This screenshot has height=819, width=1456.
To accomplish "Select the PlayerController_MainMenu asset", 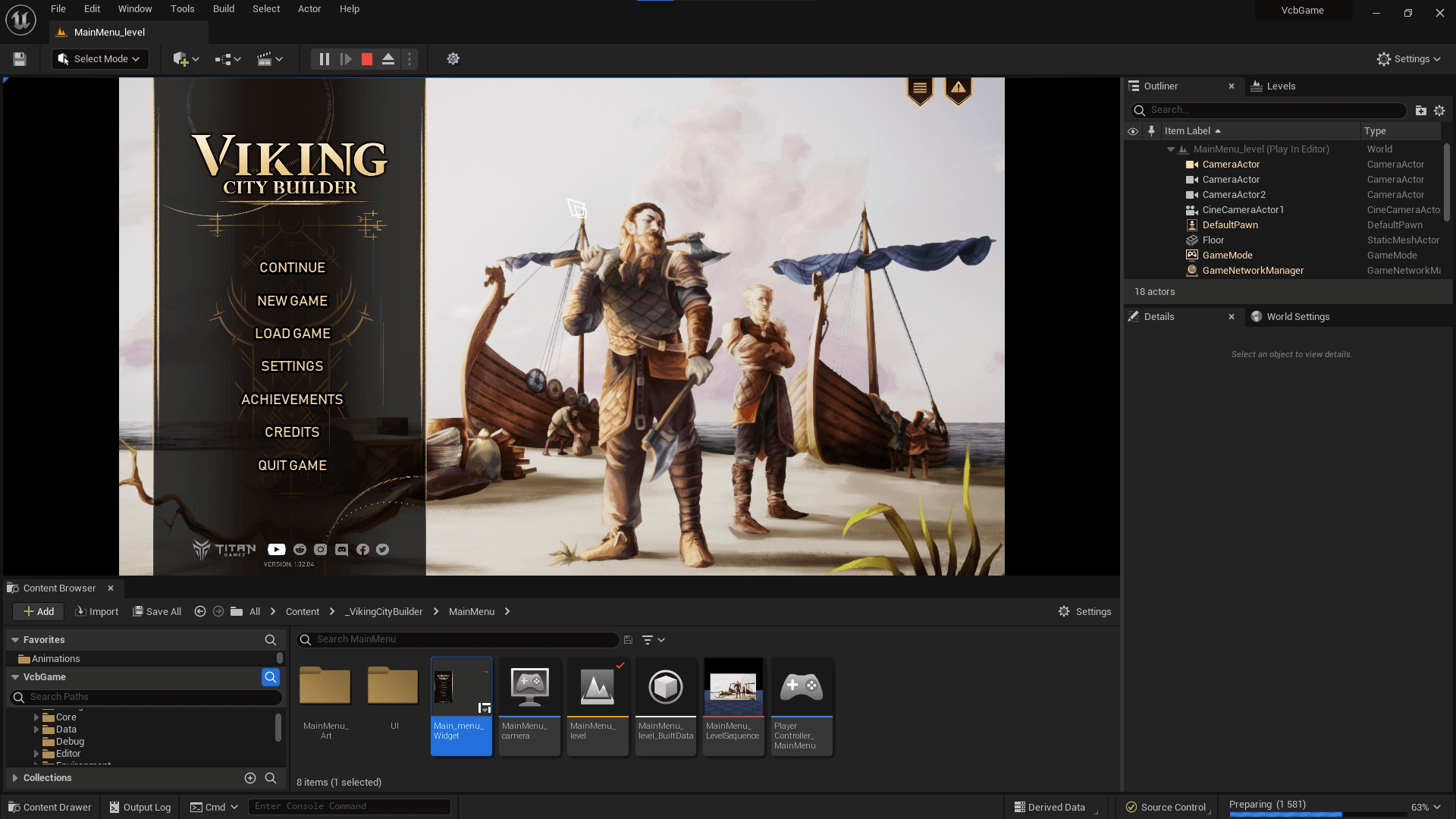I will coord(802,706).
